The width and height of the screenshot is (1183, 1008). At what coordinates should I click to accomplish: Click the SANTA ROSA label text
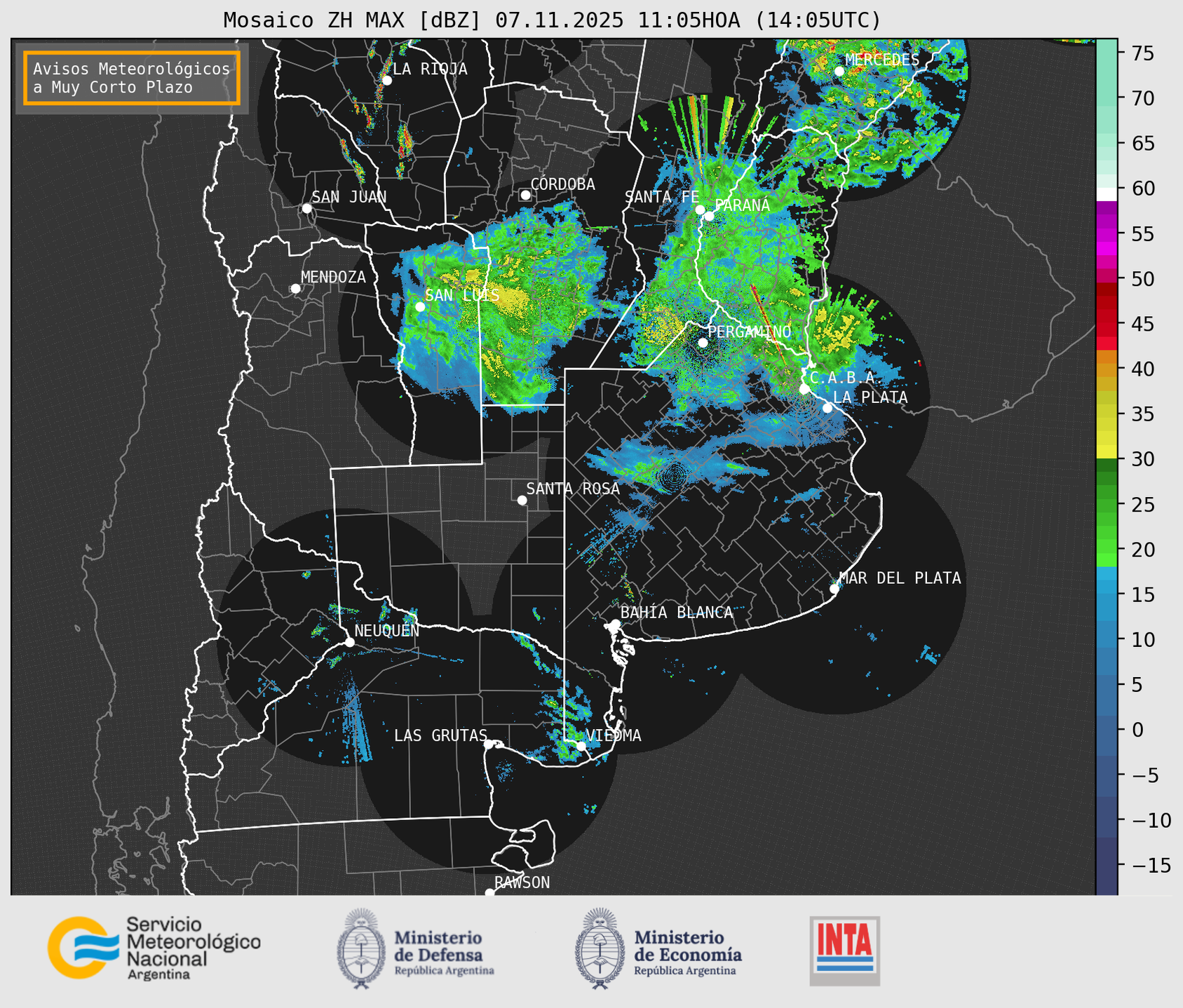coord(573,489)
